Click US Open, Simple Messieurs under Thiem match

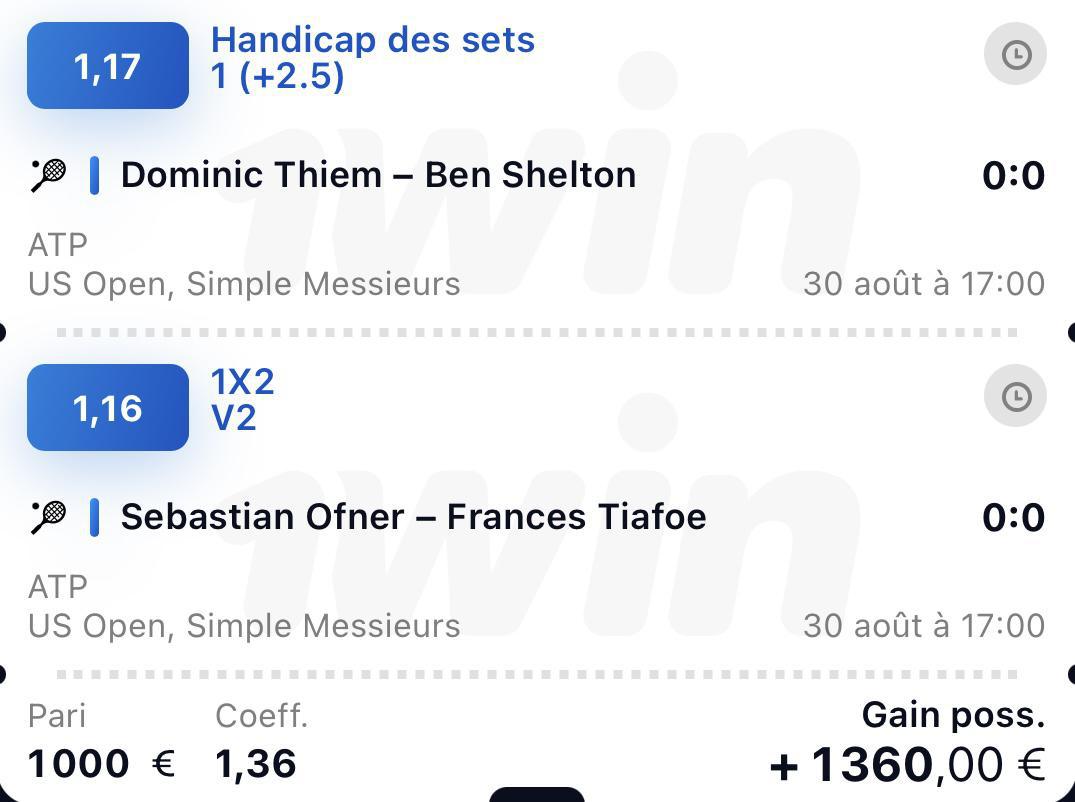tap(244, 284)
